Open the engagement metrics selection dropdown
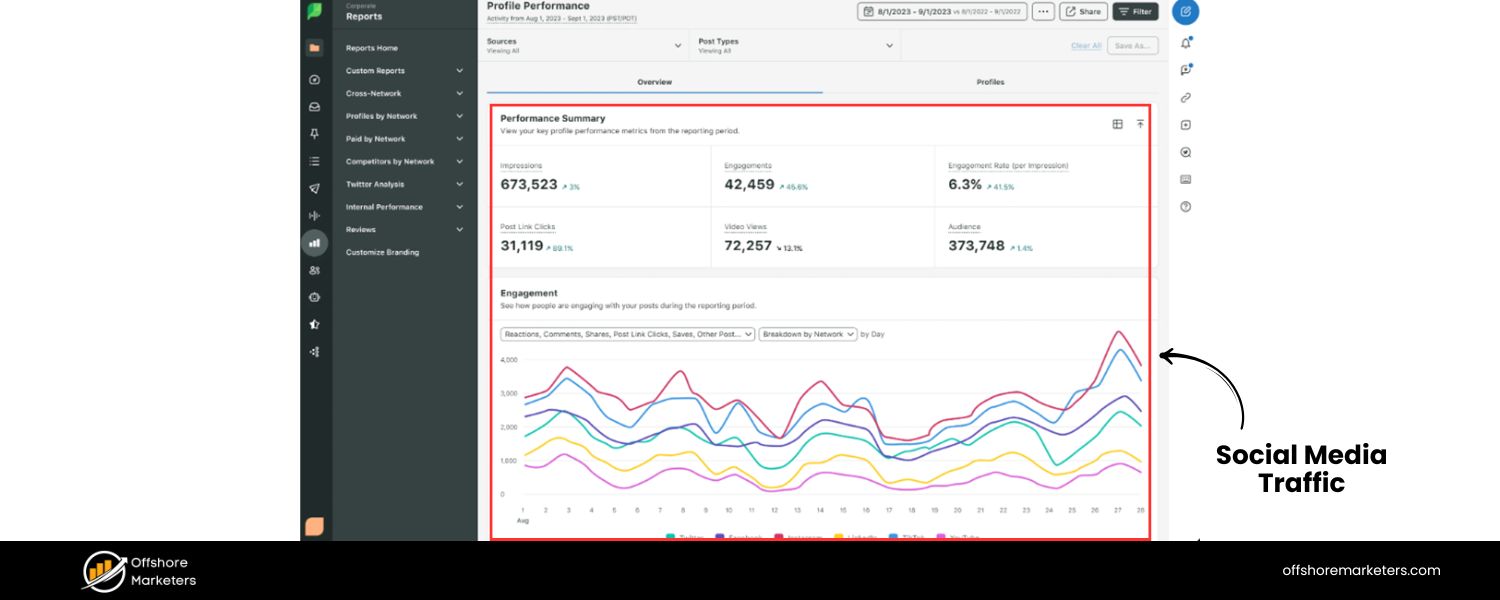The height and width of the screenshot is (600, 1500). click(x=627, y=334)
